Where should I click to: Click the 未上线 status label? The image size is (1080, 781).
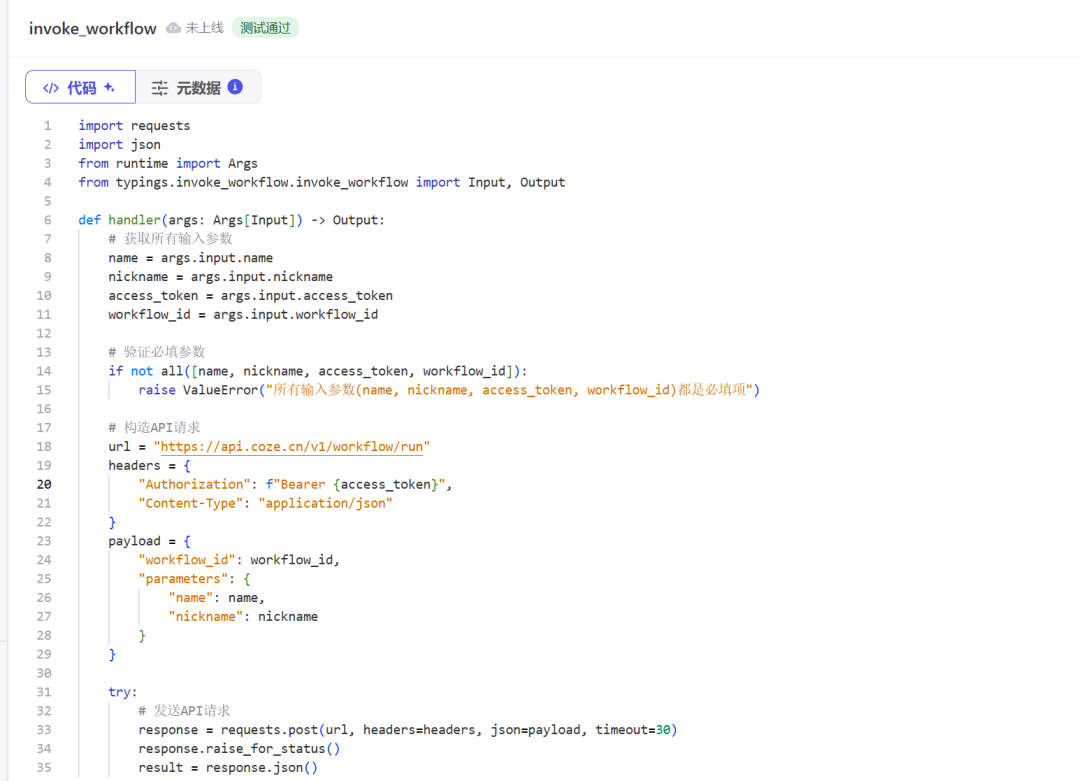(x=204, y=28)
